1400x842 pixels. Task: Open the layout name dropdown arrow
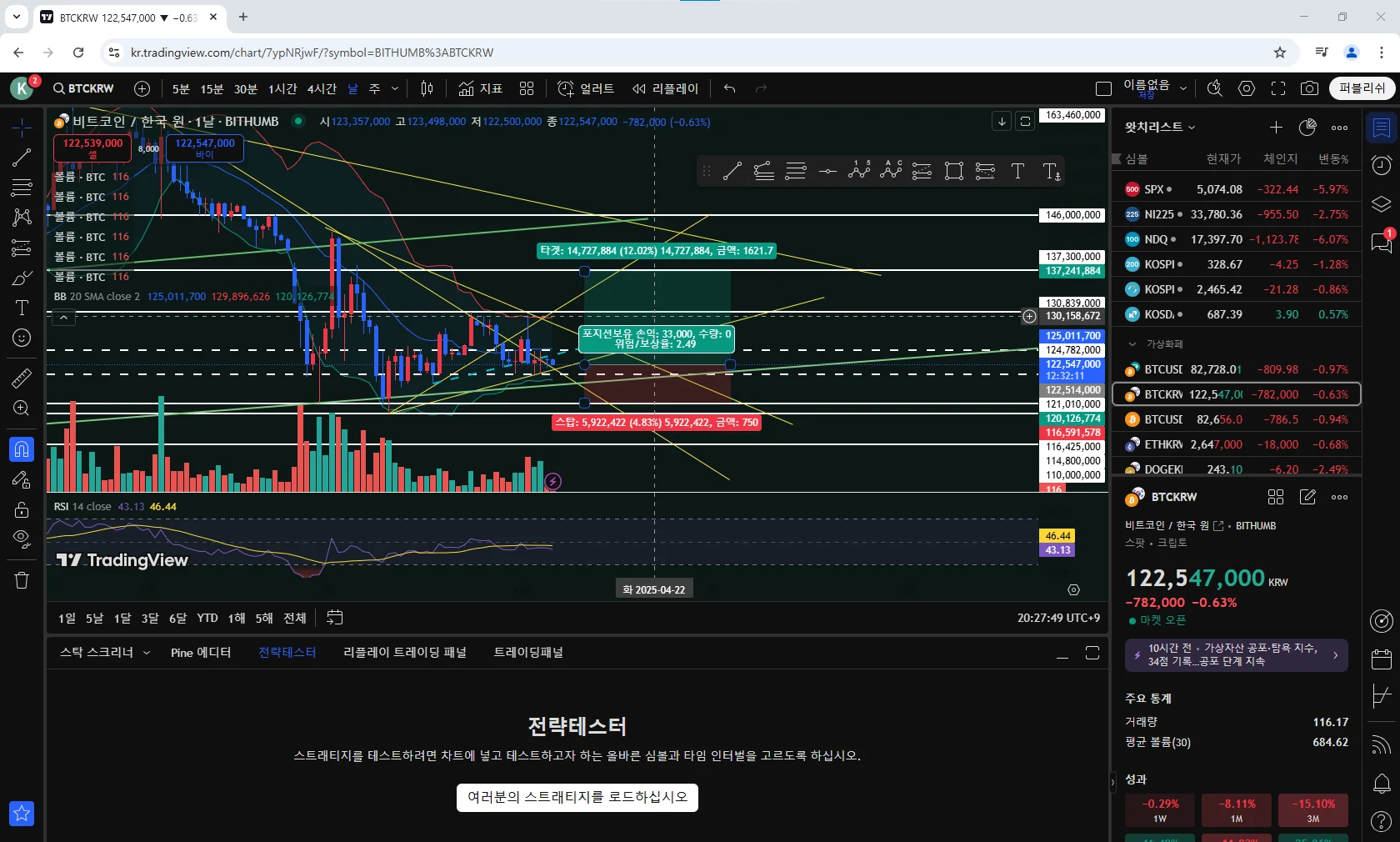1183,88
